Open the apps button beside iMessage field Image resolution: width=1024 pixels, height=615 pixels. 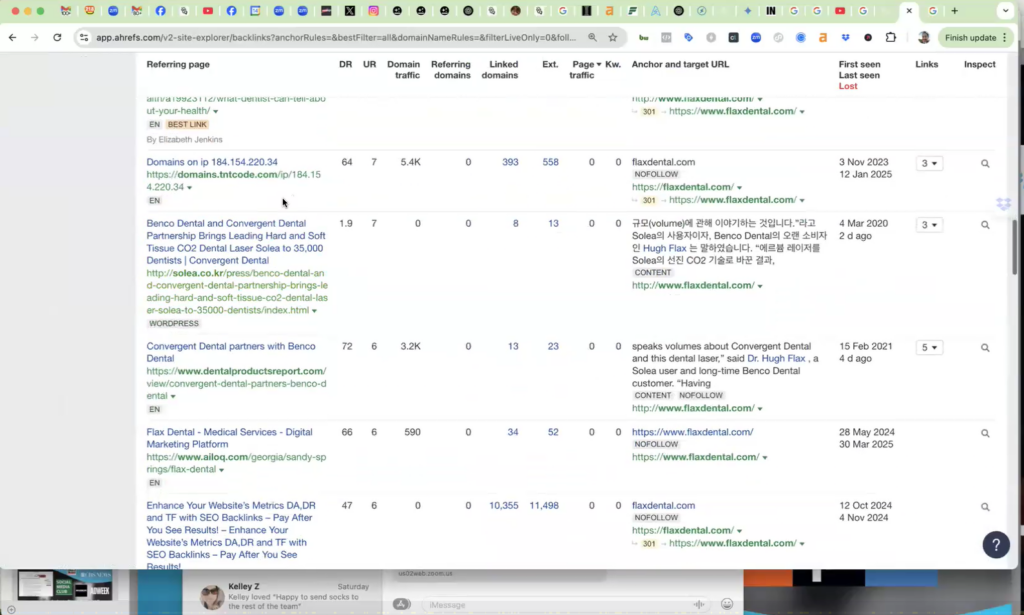coord(402,605)
